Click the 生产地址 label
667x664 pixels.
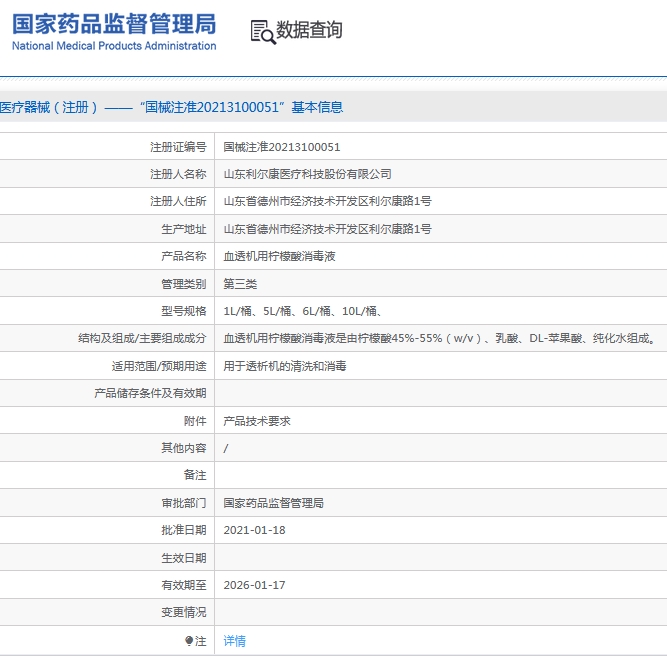pyautogui.click(x=184, y=229)
